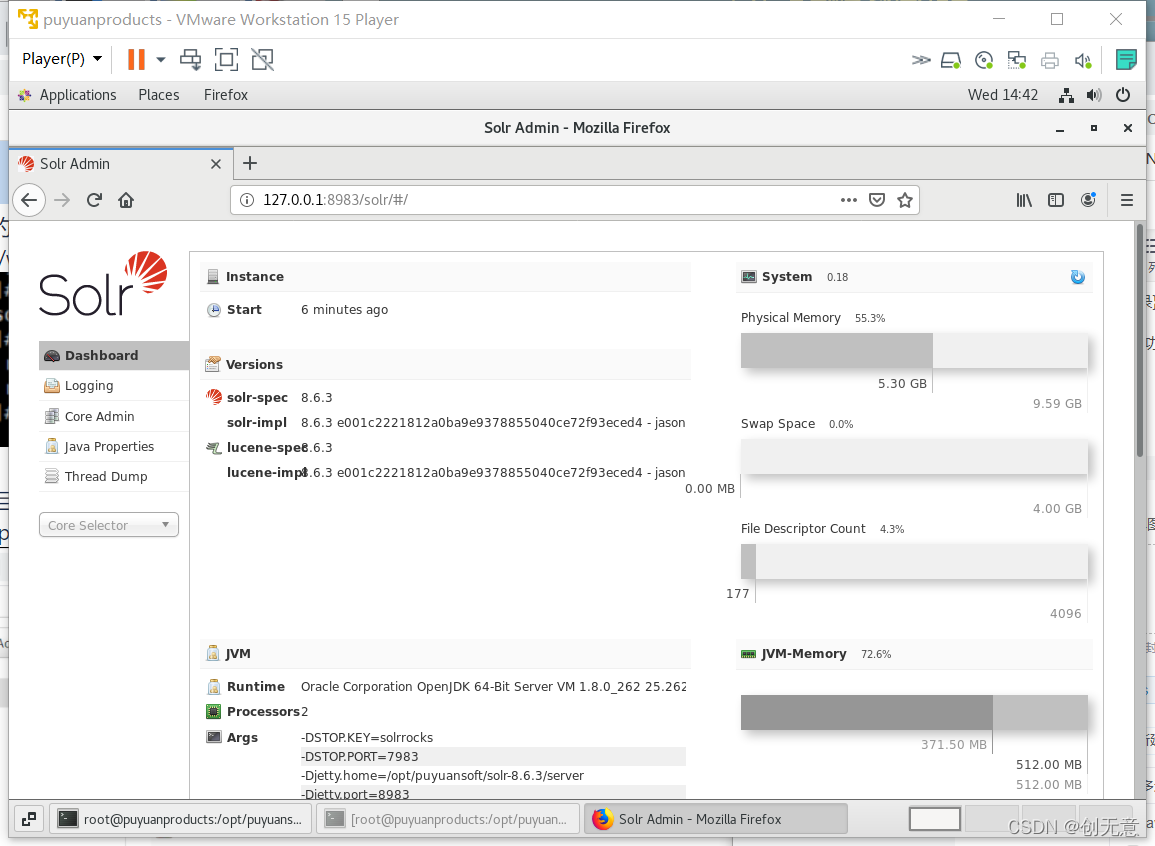
Task: Pause the virtual machine in VMware toolbar
Action: tap(136, 59)
